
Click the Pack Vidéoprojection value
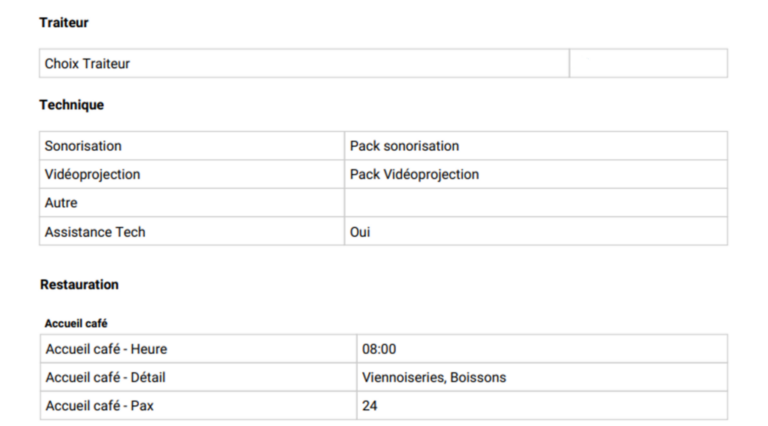[x=414, y=174]
